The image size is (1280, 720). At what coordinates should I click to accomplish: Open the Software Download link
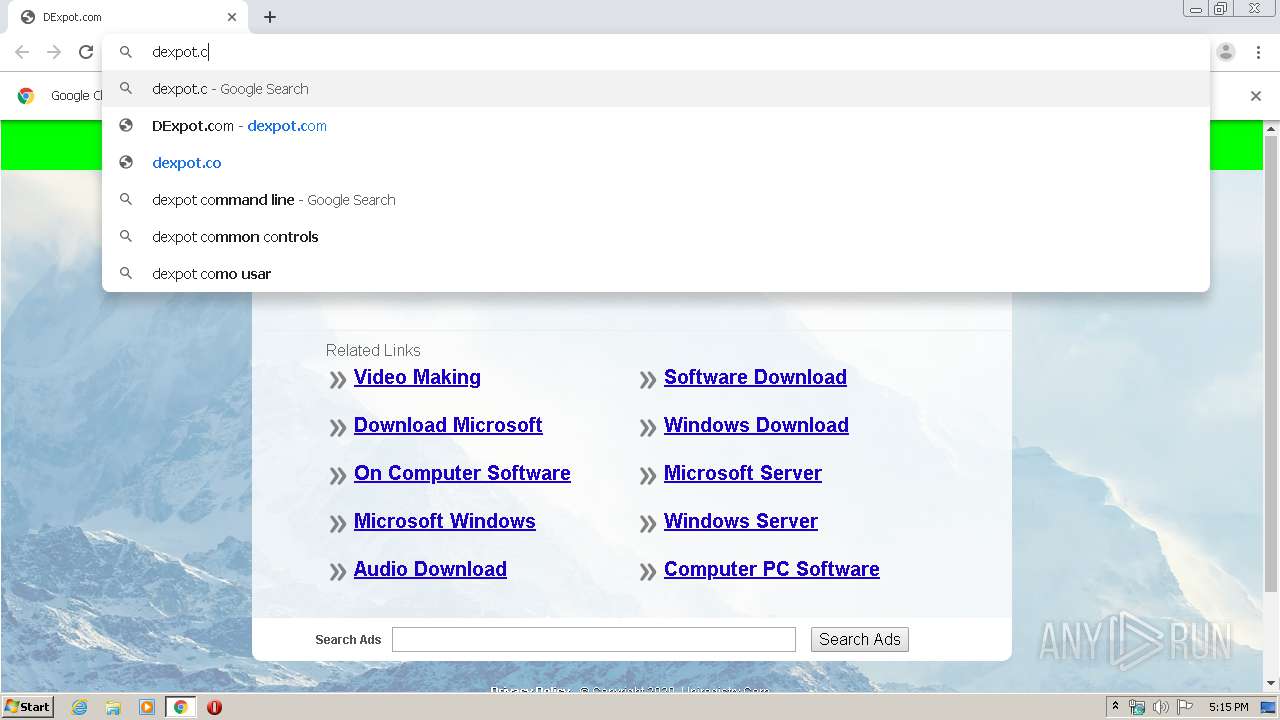[755, 377]
